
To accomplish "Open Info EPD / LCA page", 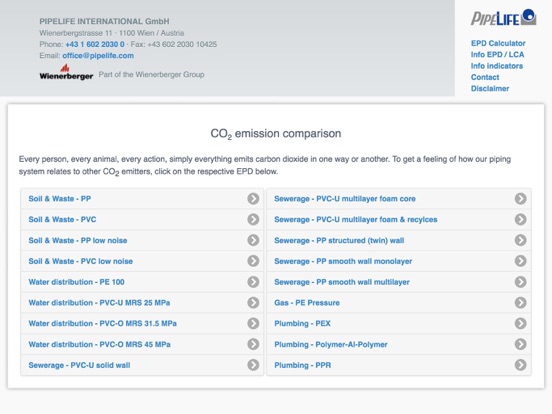I will point(497,55).
